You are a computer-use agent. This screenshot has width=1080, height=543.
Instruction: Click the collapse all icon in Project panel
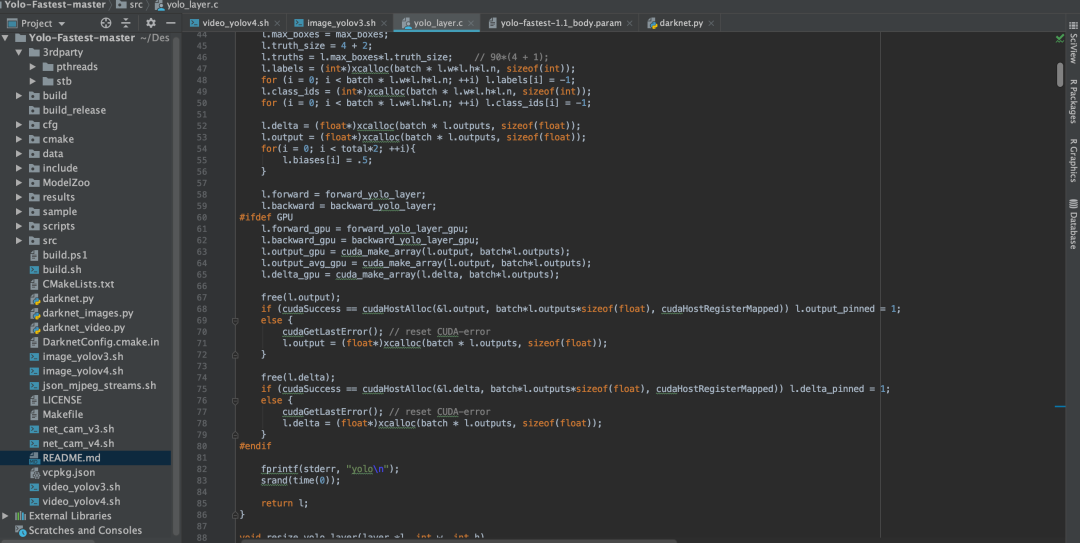click(126, 23)
